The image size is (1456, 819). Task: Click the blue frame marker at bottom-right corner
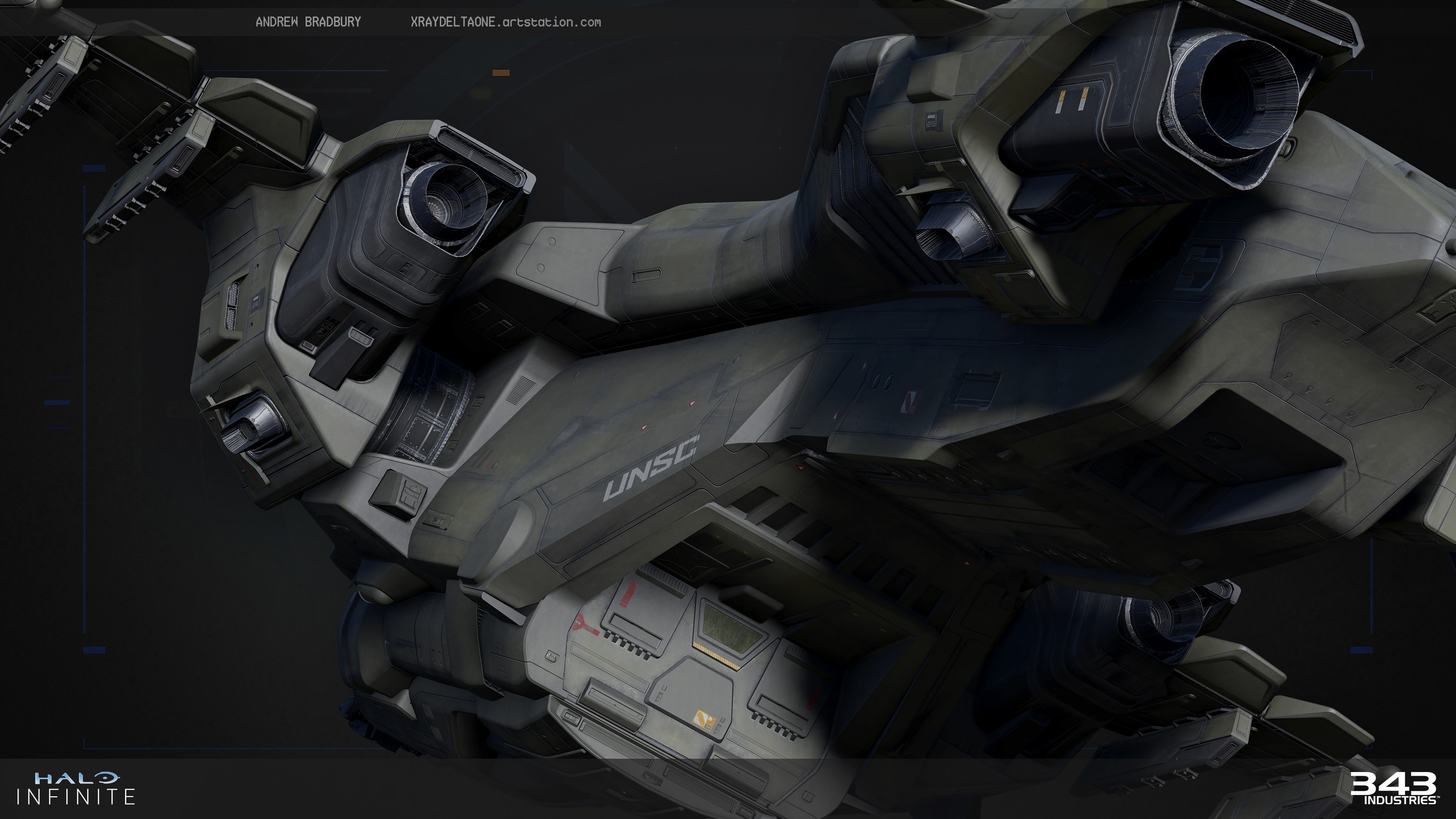pos(1361,650)
